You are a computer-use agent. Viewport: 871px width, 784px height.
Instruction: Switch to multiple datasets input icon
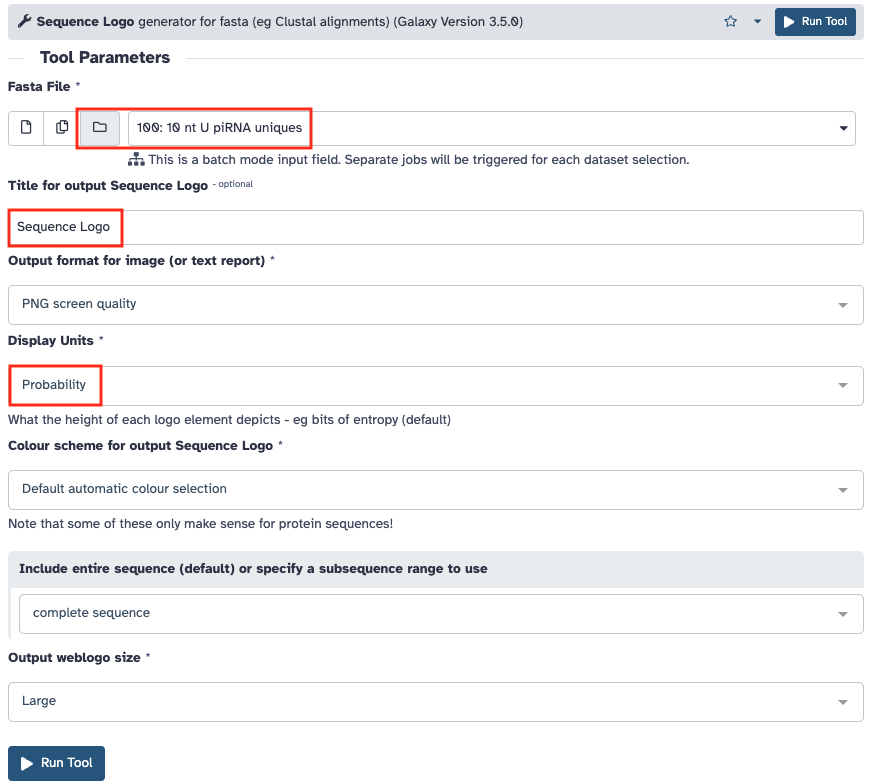(62, 128)
